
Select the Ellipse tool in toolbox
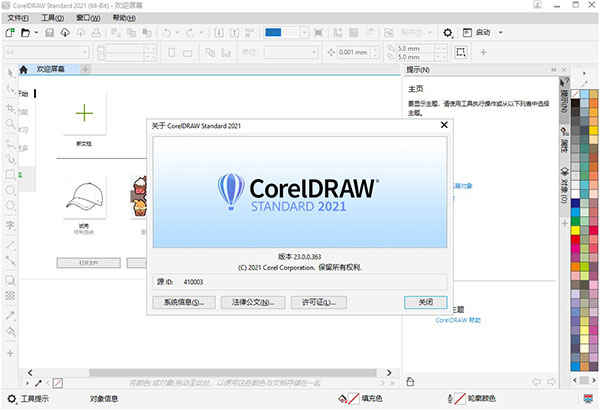point(10,190)
